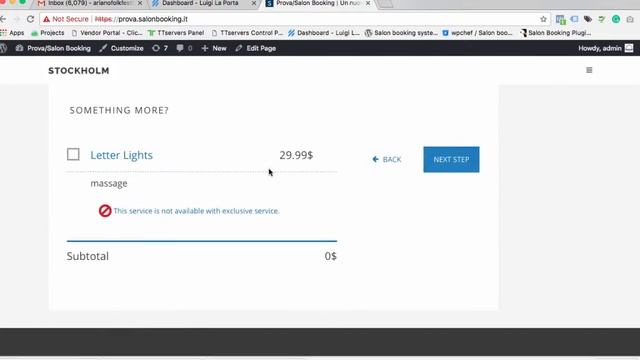Go back in browser history
The width and height of the screenshot is (640, 360).
tap(3, 19)
